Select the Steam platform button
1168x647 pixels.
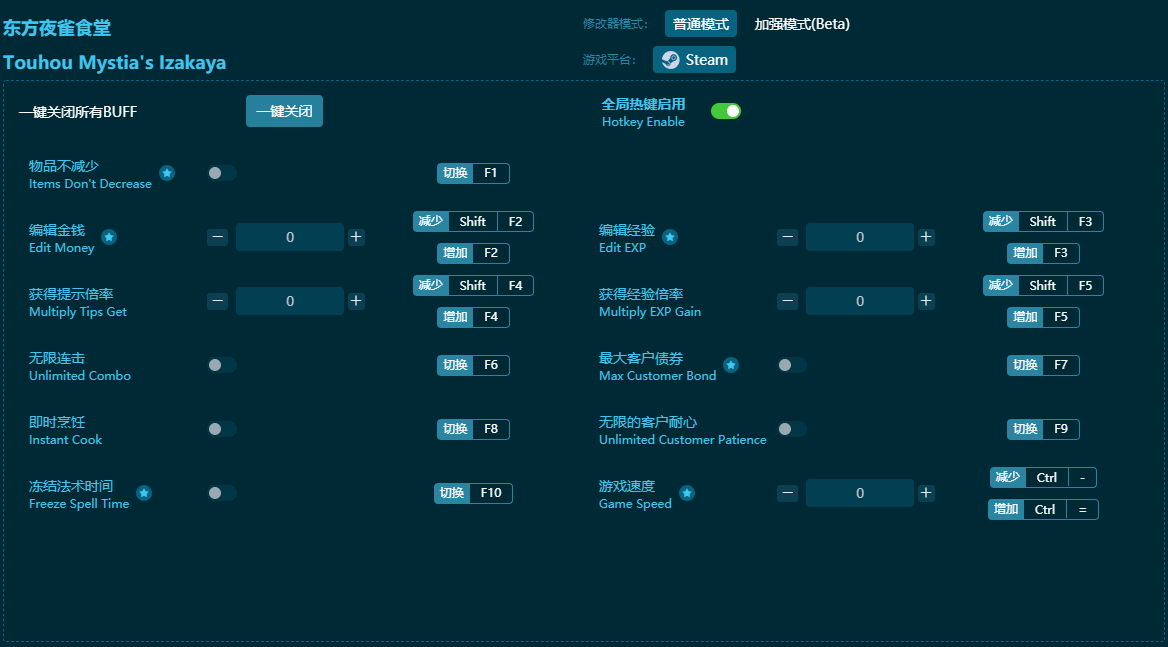click(694, 60)
